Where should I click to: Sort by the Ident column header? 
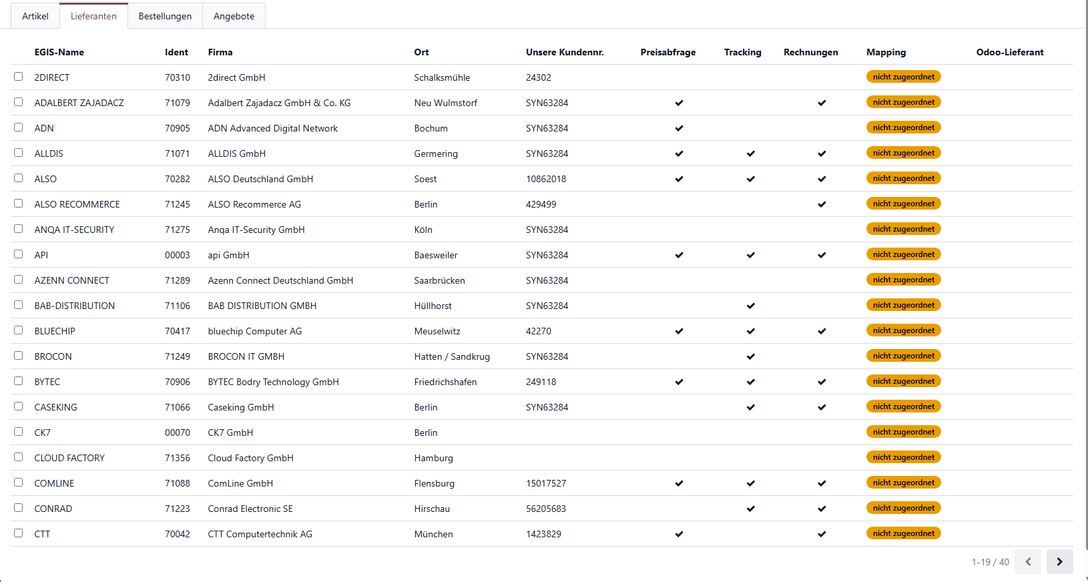click(x=176, y=52)
